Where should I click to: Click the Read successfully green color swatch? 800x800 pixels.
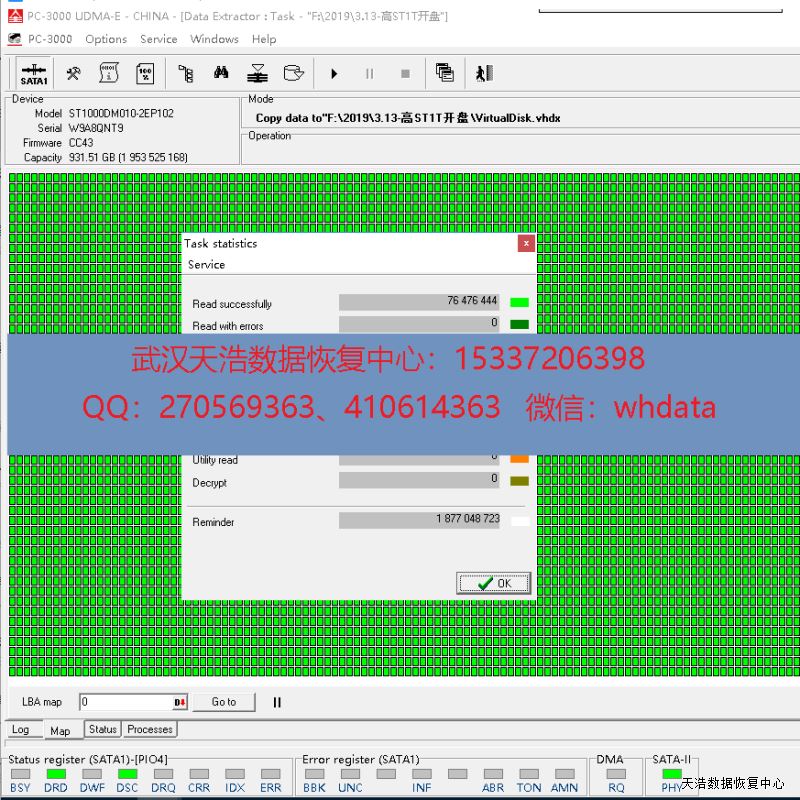tap(519, 302)
